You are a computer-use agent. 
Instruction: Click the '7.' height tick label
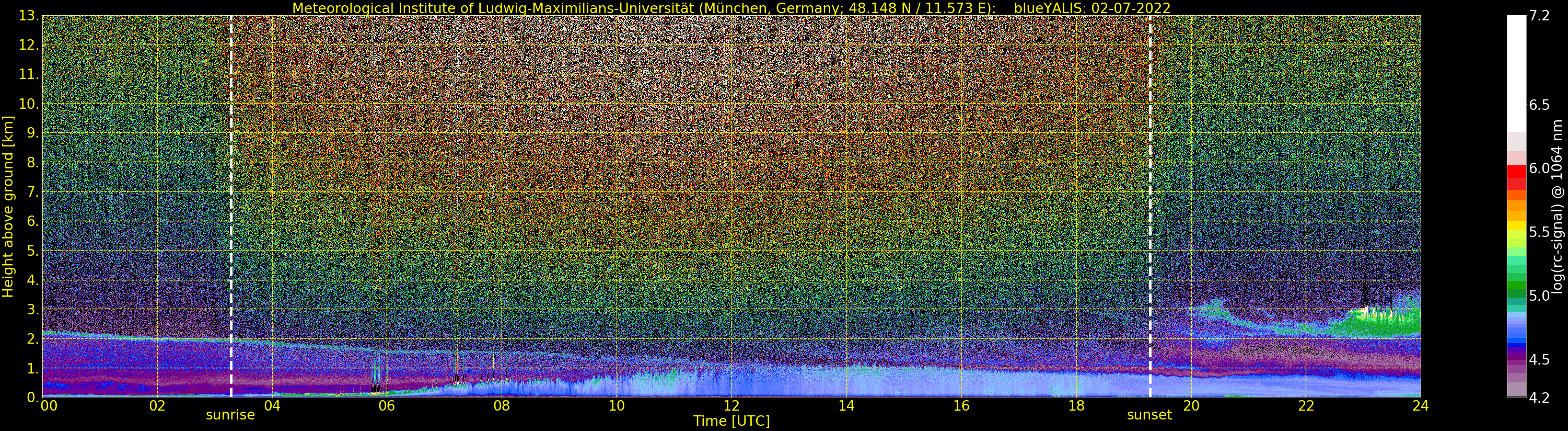pyautogui.click(x=33, y=192)
